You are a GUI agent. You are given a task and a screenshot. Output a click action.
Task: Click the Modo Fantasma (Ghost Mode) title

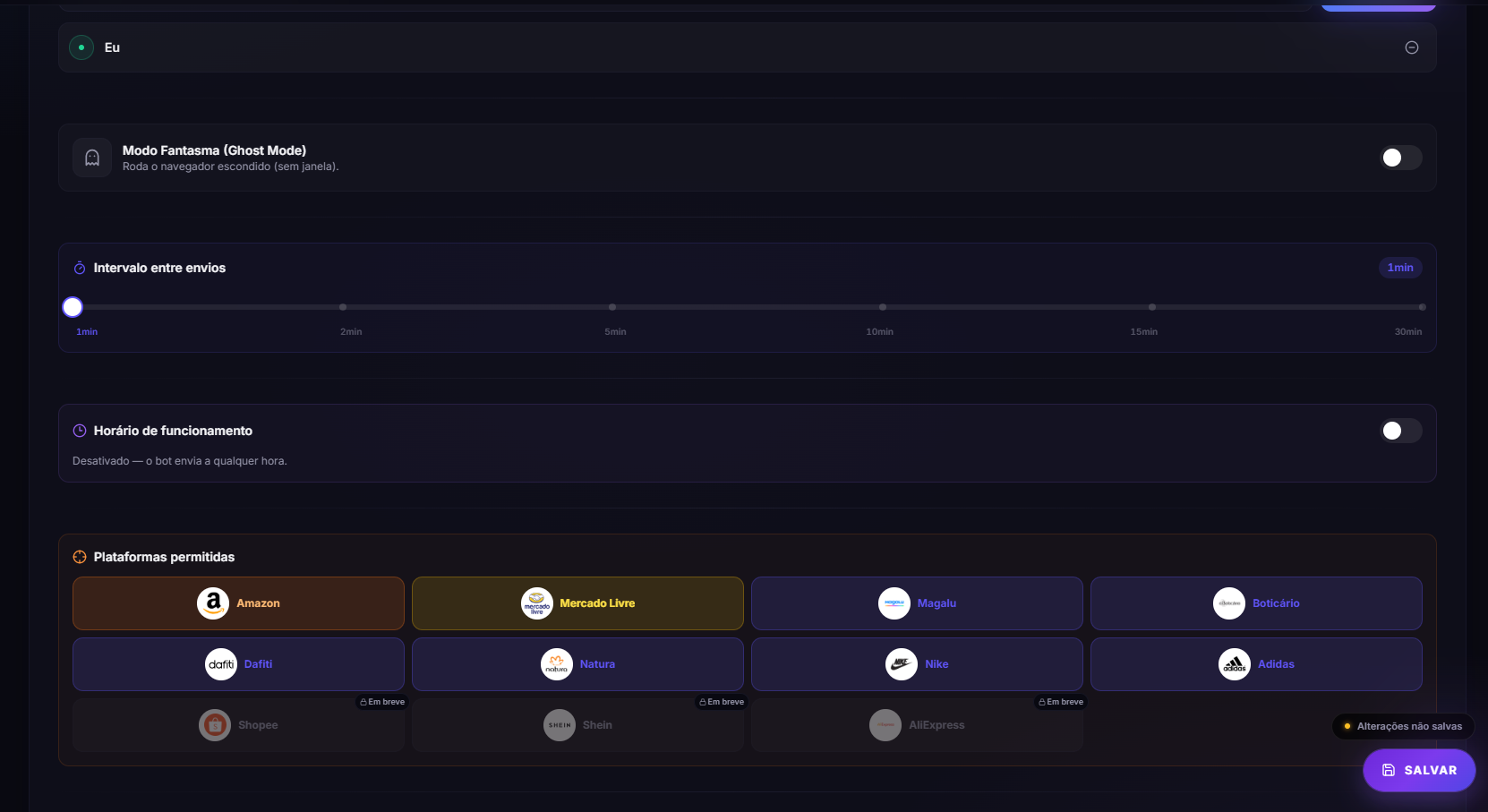point(214,150)
